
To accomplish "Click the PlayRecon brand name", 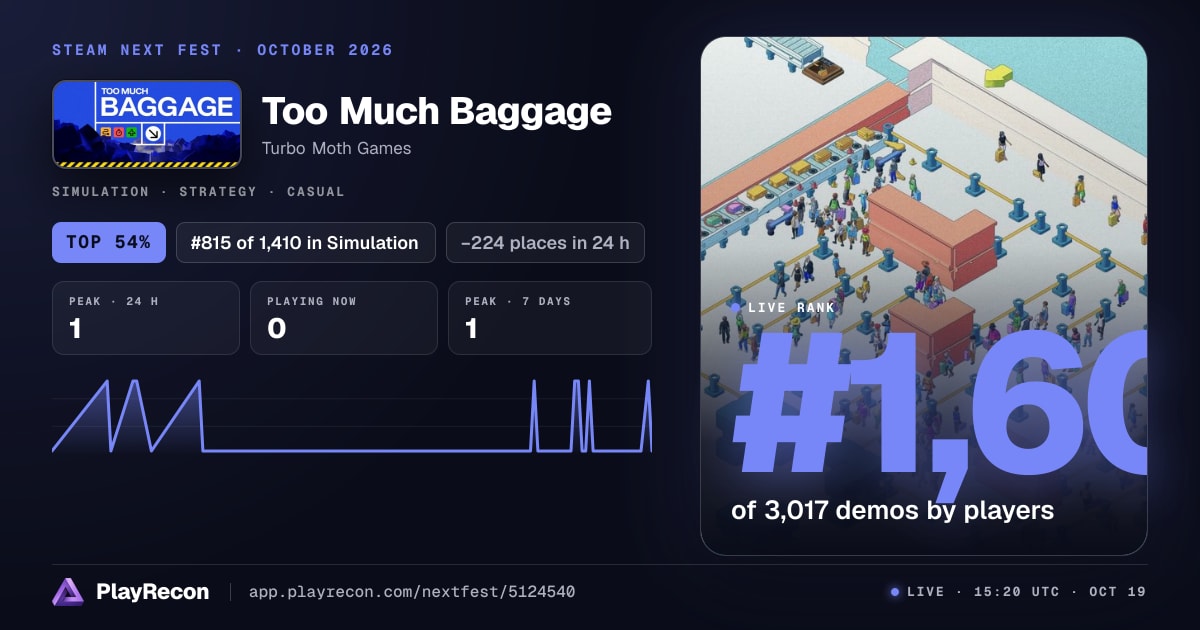I will pyautogui.click(x=152, y=592).
